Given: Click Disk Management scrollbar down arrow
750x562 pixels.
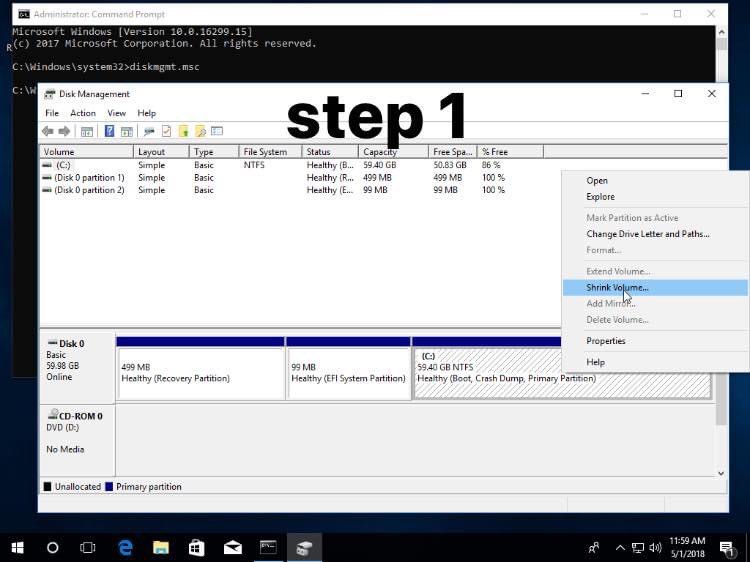Looking at the screenshot, I should point(721,473).
